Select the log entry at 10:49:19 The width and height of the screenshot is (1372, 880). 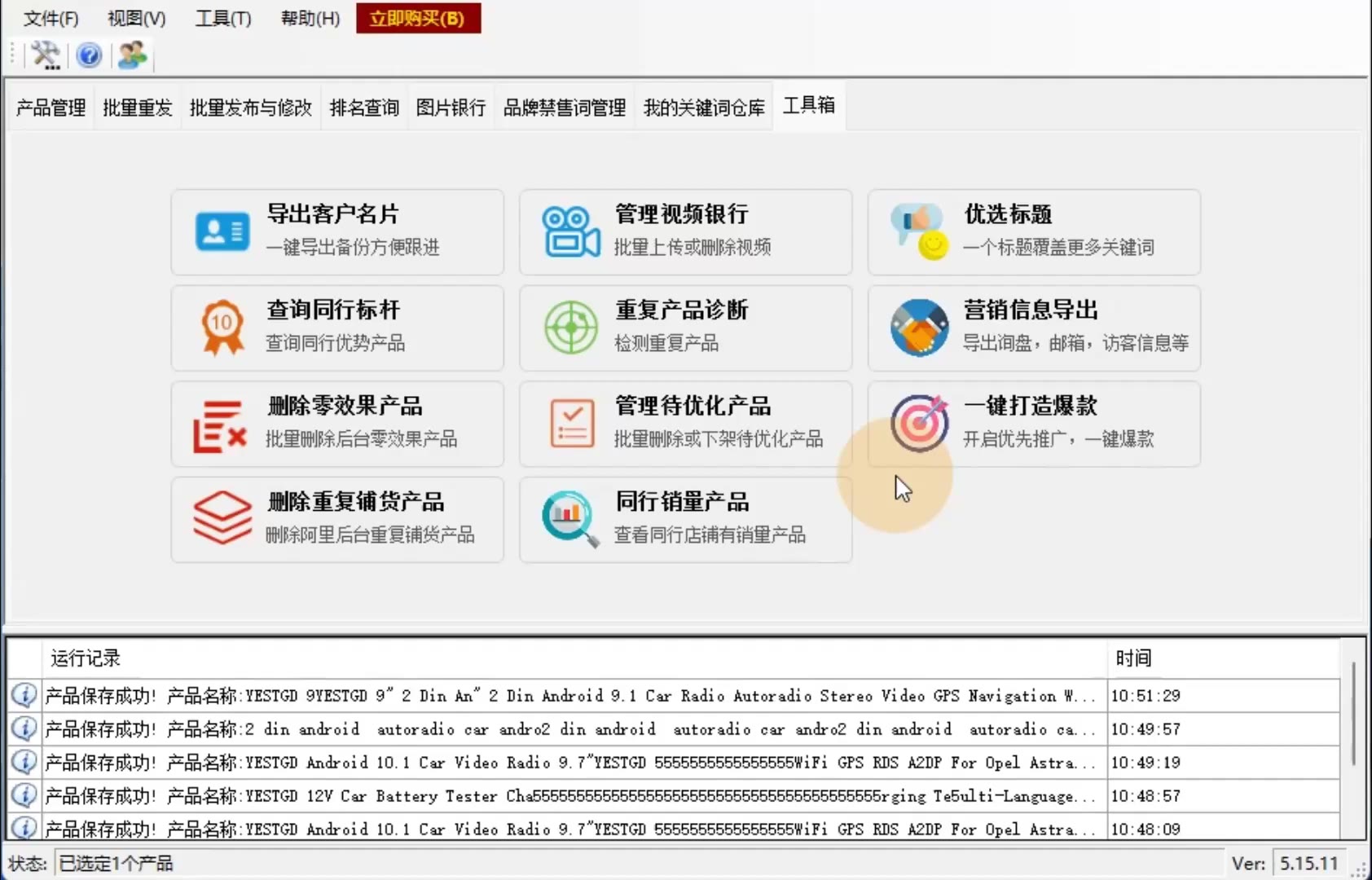pos(674,762)
